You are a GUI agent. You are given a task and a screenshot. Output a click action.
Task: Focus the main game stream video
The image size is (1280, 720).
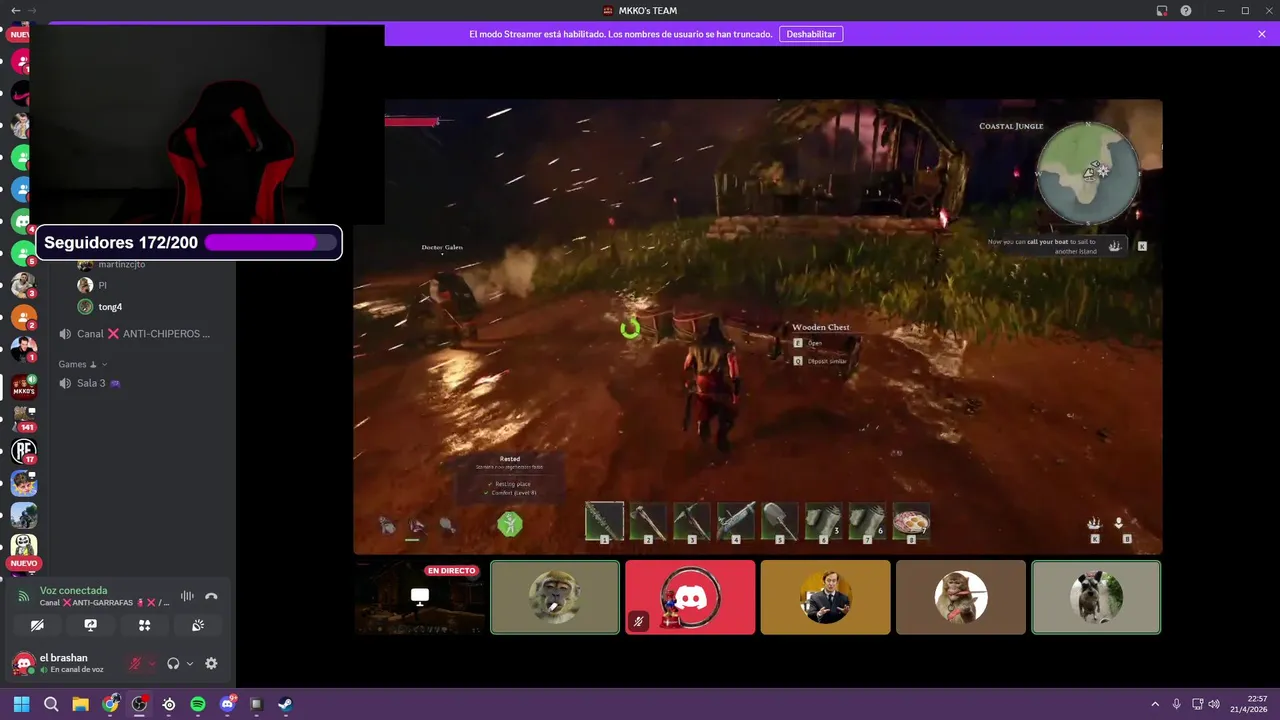758,327
